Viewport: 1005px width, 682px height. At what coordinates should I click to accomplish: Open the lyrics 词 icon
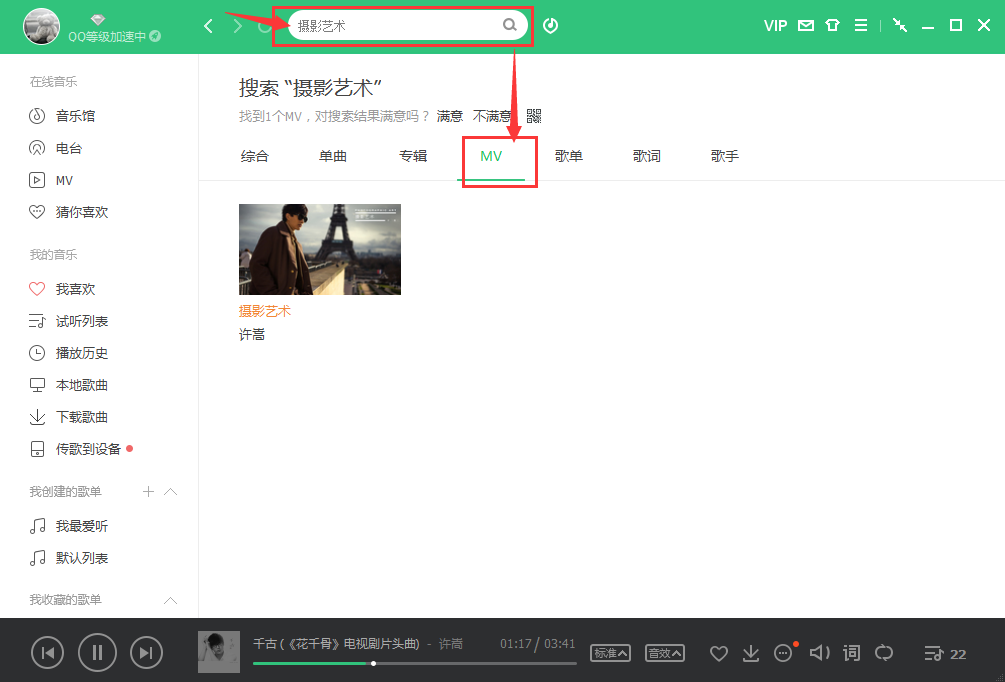coord(851,652)
